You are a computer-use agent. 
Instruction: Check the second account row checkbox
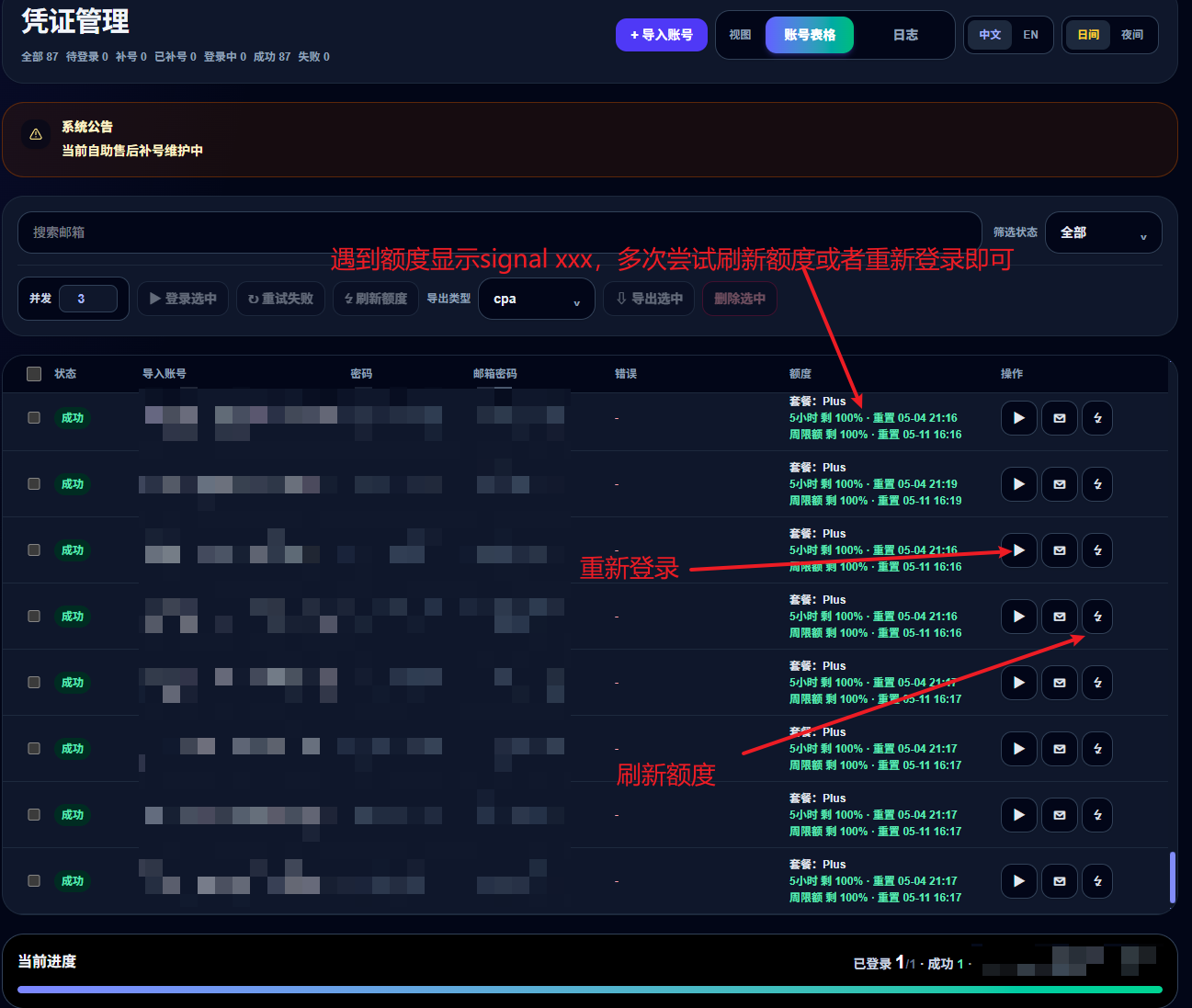pos(34,483)
